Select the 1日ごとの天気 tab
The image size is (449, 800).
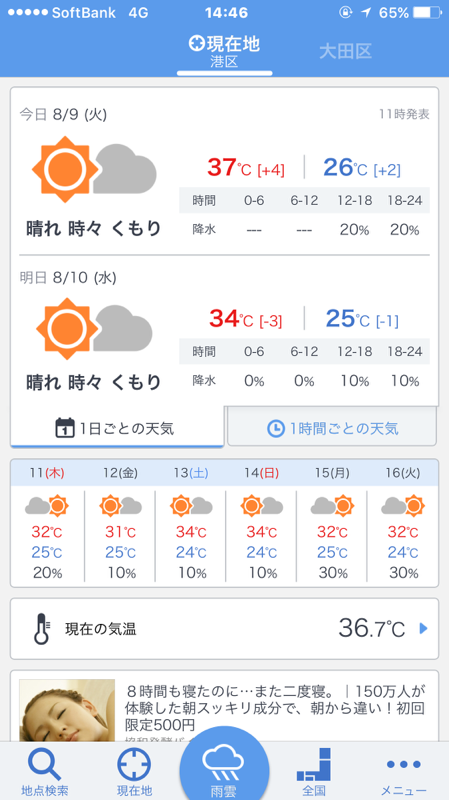(x=117, y=428)
